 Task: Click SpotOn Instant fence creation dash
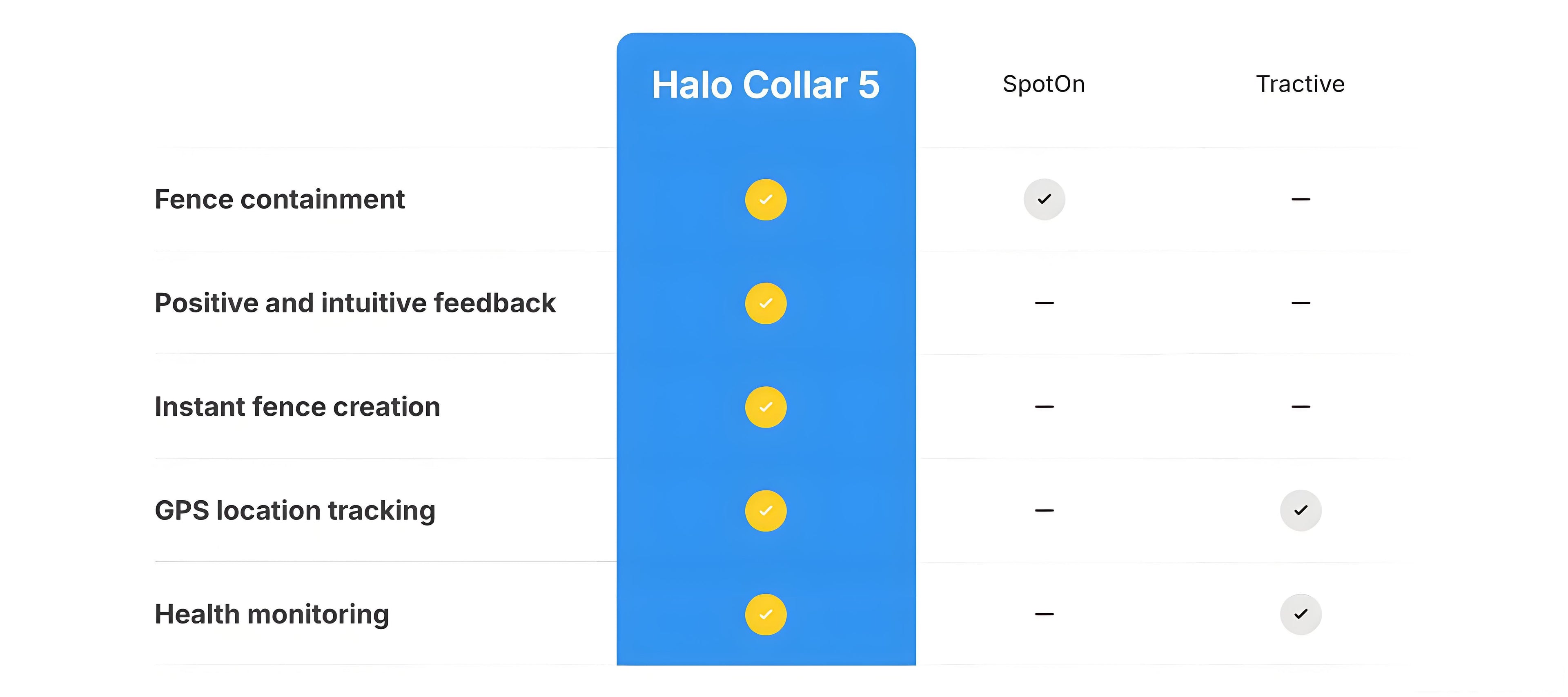coord(1044,406)
